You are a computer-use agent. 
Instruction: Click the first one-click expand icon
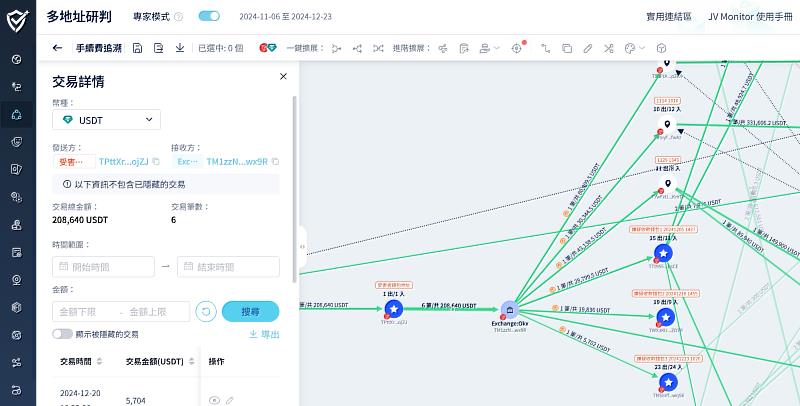point(336,48)
